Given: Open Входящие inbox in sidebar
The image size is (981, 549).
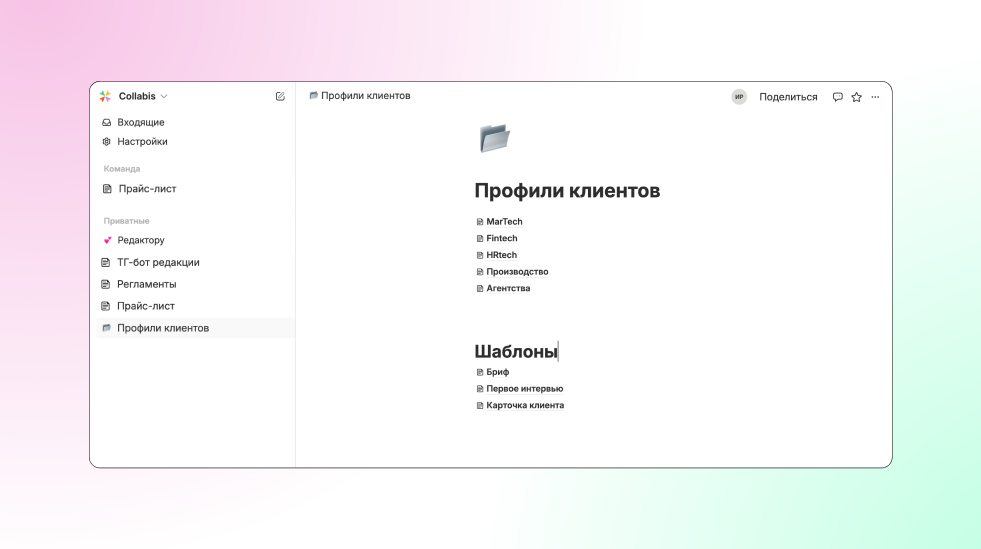Looking at the screenshot, I should point(140,122).
